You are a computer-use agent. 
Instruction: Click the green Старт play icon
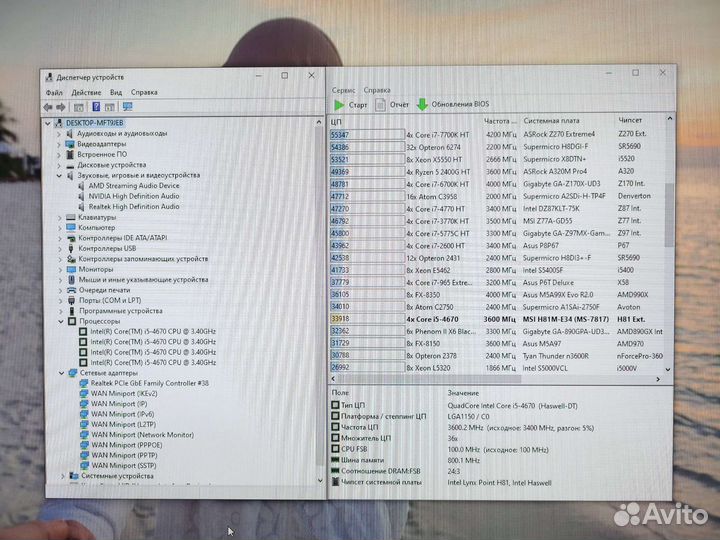tap(339, 105)
